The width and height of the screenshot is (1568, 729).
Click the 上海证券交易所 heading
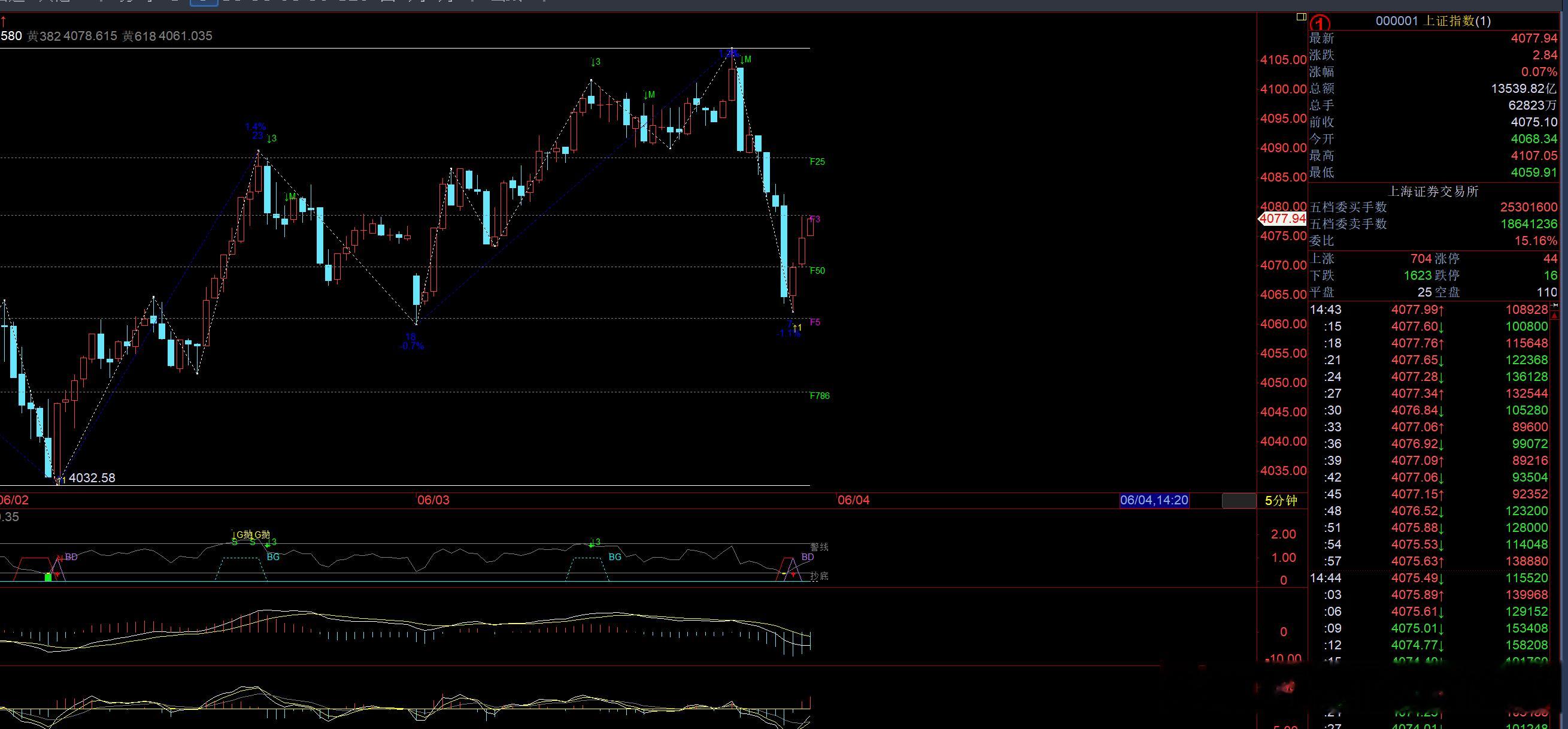(x=1433, y=191)
